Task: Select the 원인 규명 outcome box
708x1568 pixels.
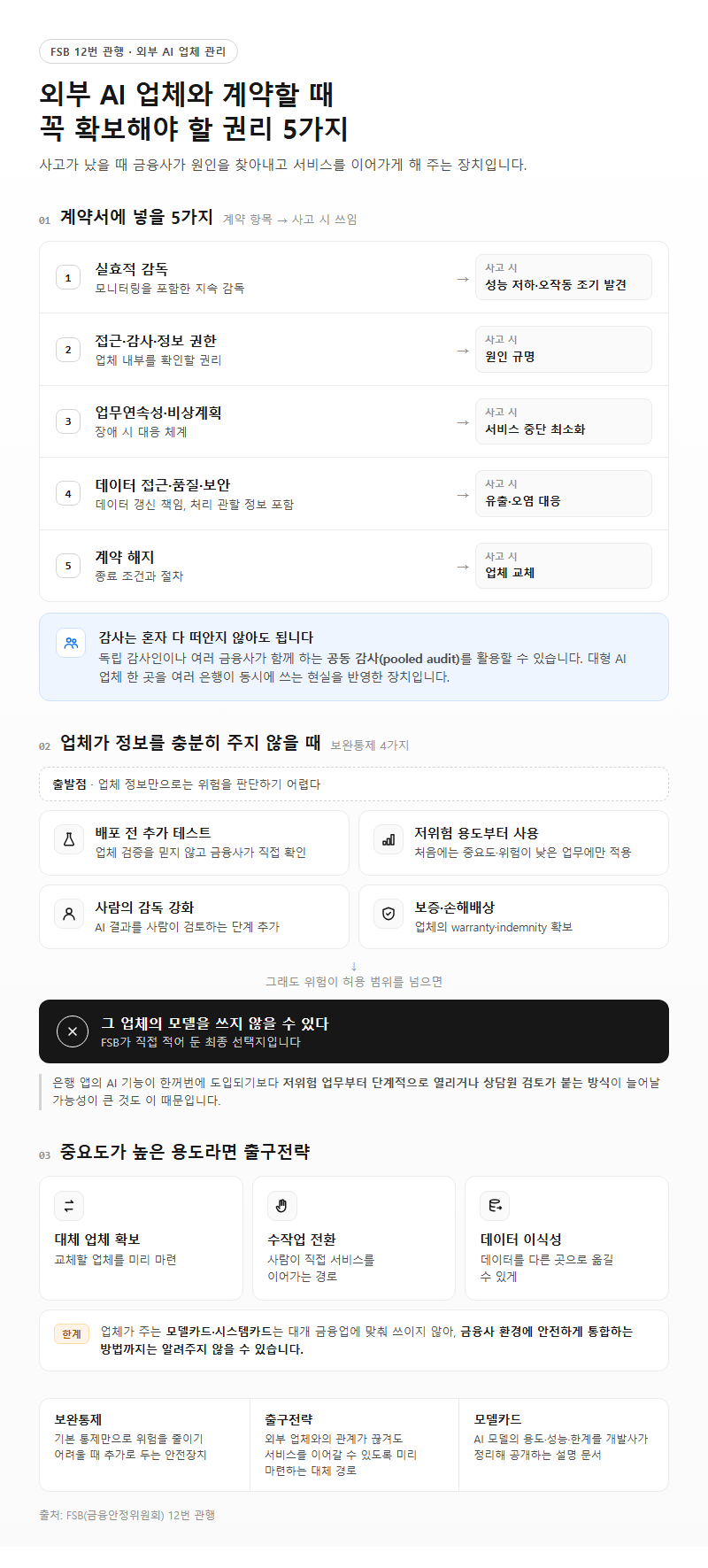Action: point(564,349)
